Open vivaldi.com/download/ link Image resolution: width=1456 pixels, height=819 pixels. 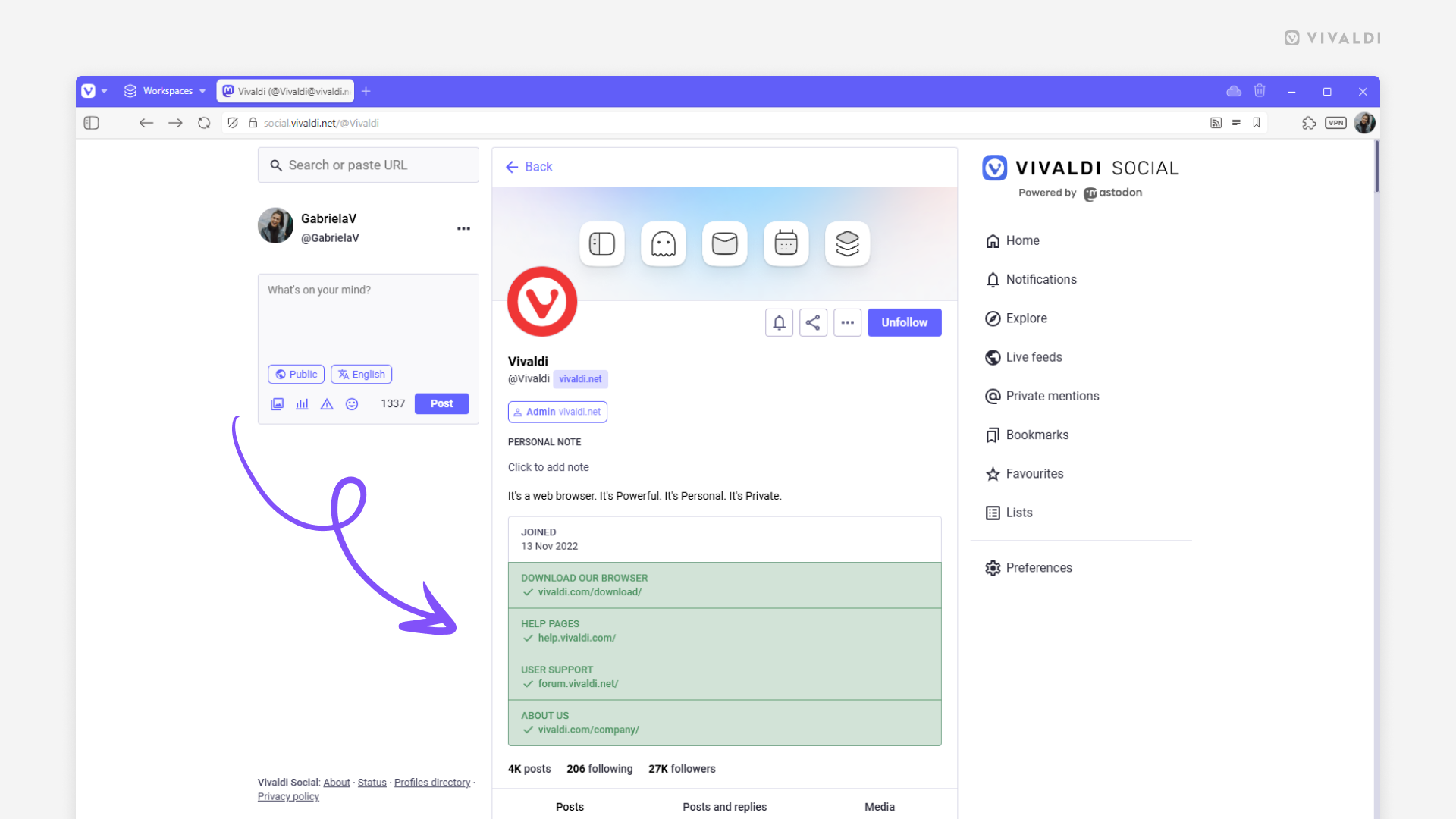(x=590, y=592)
